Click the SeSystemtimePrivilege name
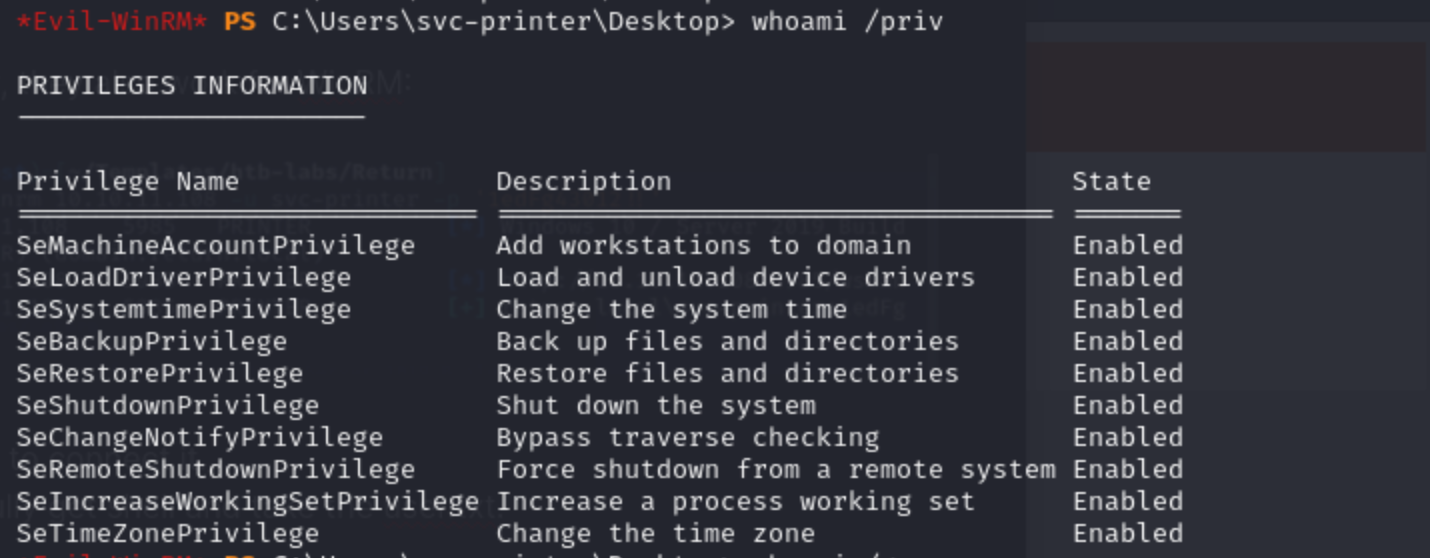This screenshot has height=558, width=1430. click(184, 310)
